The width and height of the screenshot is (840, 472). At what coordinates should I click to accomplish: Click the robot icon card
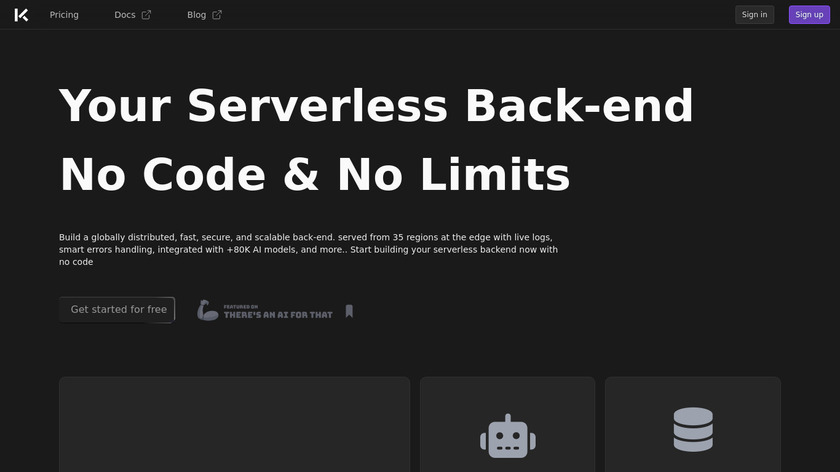click(507, 424)
